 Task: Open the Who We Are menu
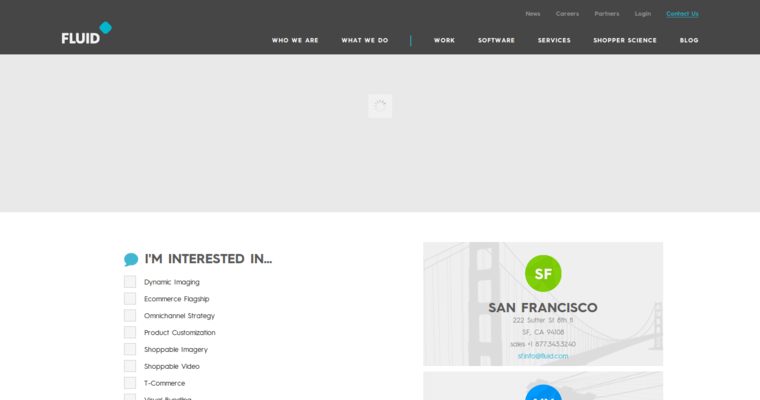coord(295,40)
